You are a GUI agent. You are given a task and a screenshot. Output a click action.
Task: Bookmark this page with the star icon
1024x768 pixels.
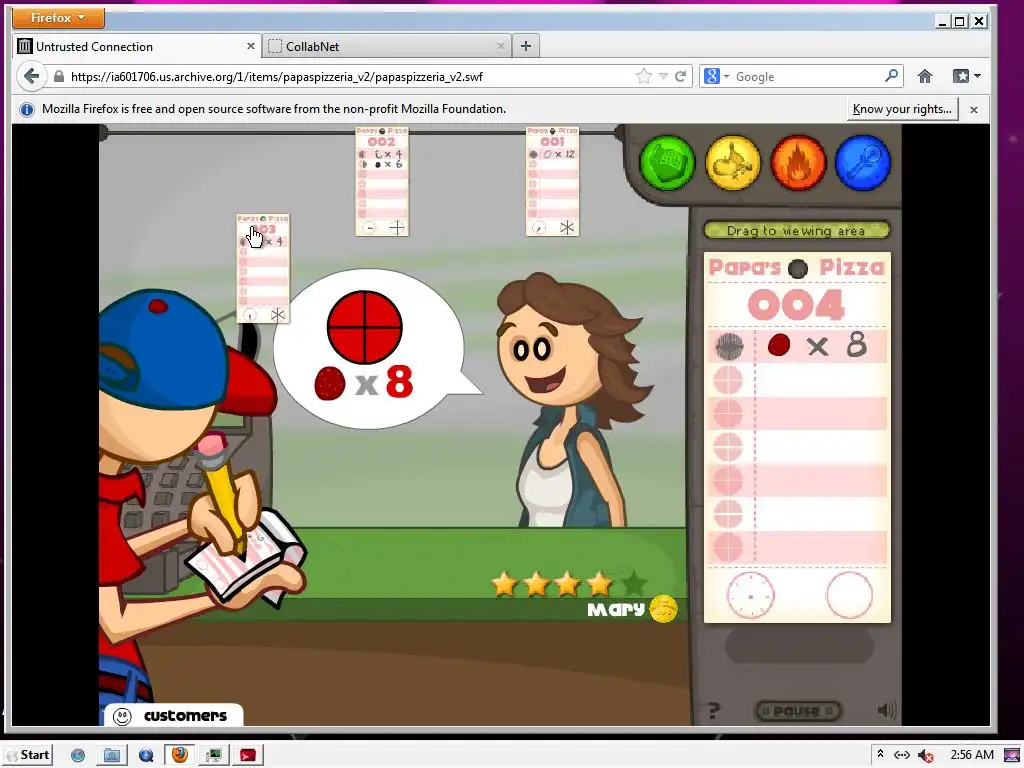tap(644, 76)
